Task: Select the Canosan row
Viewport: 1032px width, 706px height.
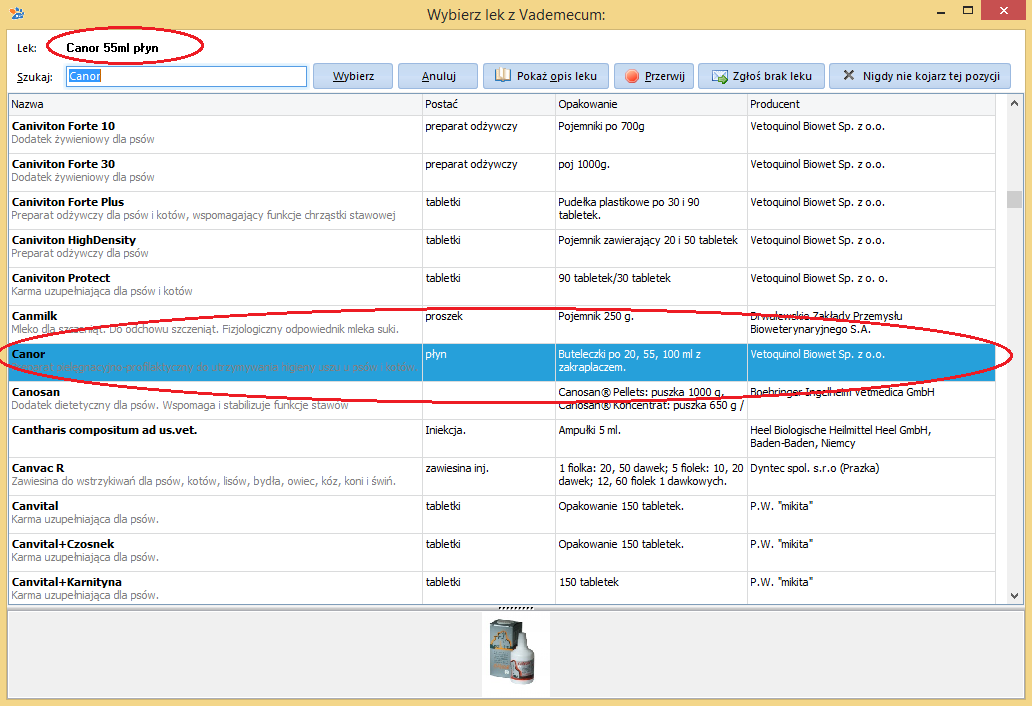Action: (x=502, y=401)
